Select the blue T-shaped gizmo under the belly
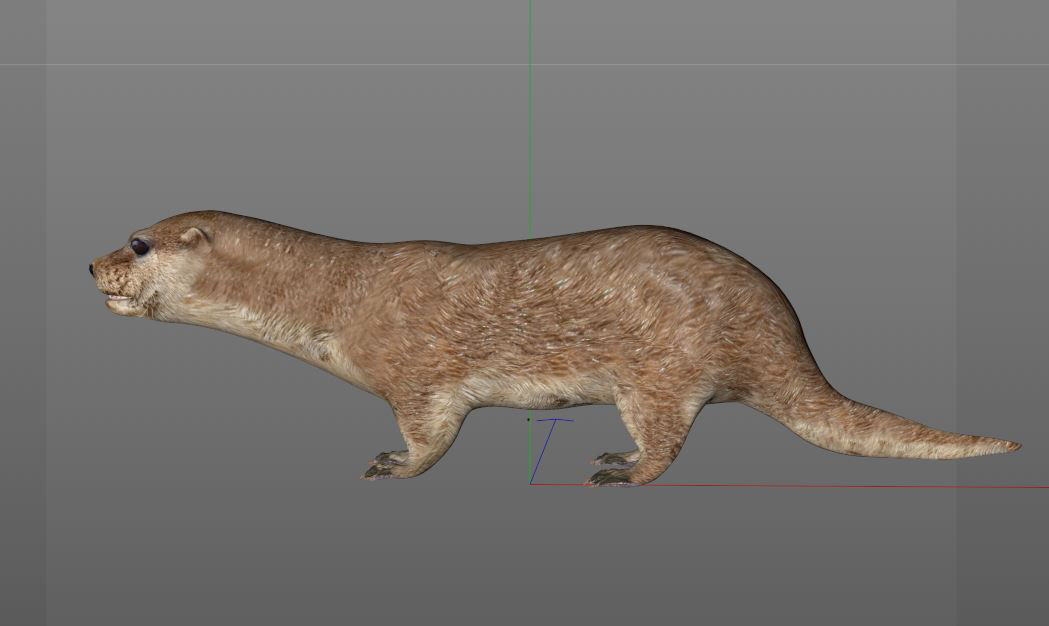Viewport: 1049px width, 626px height. (554, 420)
